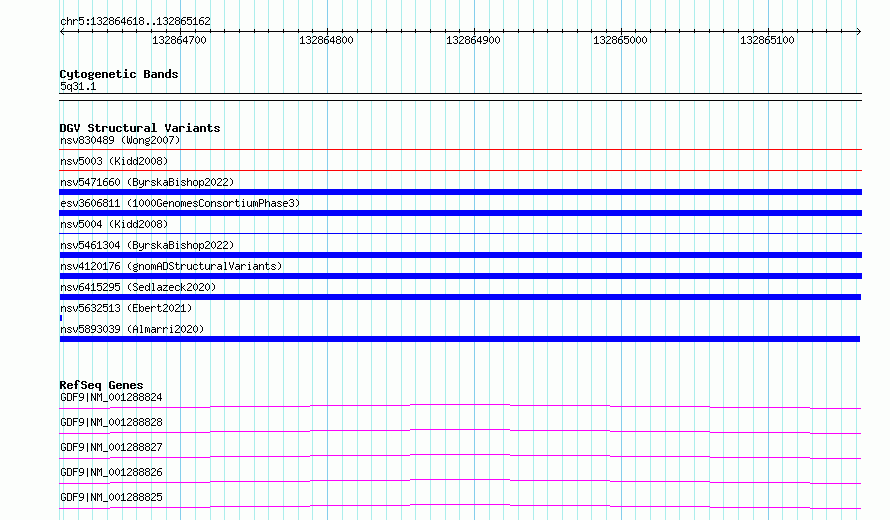Click ruler position label 132865100
The height and width of the screenshot is (520, 890).
click(767, 40)
